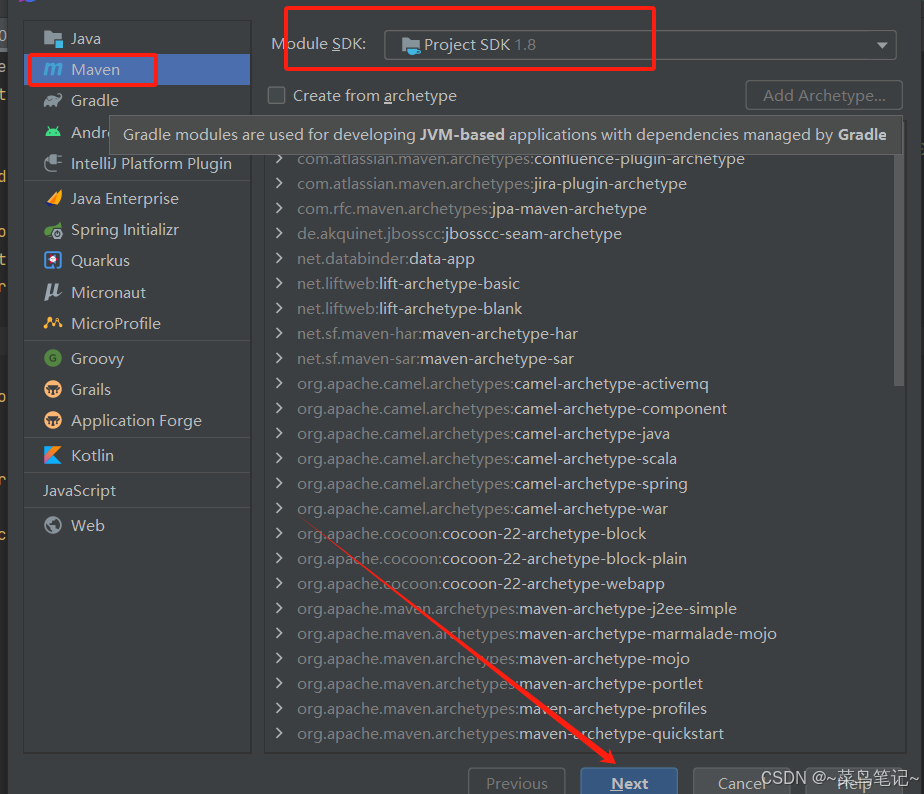This screenshot has height=794, width=924.
Task: Expand the maven-archetype-har node
Action: point(279,333)
